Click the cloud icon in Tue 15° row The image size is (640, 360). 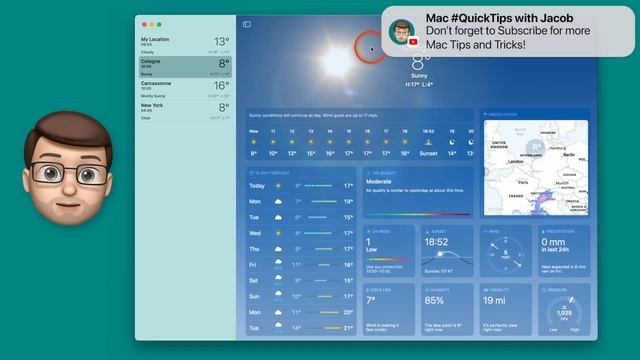tap(278, 218)
